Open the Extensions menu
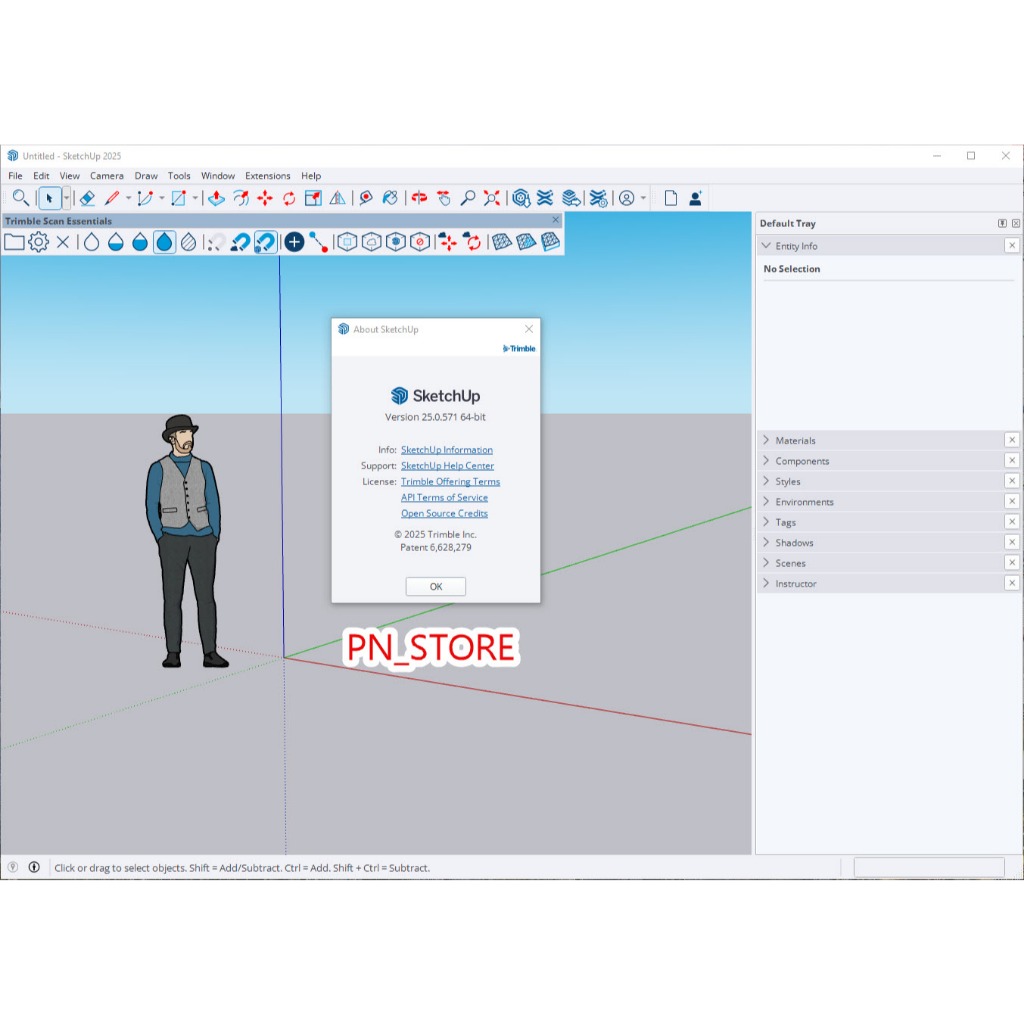This screenshot has height=1024, width=1024. pos(267,176)
